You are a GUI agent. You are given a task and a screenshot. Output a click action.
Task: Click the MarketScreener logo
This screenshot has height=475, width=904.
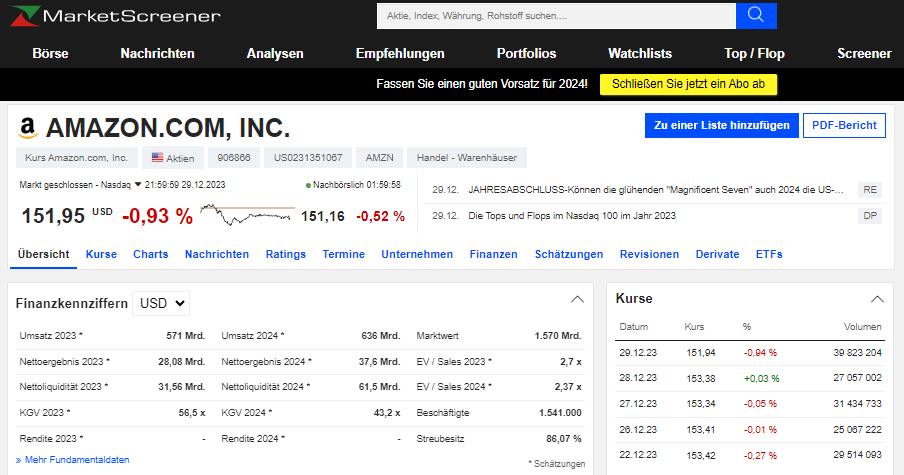click(x=115, y=16)
